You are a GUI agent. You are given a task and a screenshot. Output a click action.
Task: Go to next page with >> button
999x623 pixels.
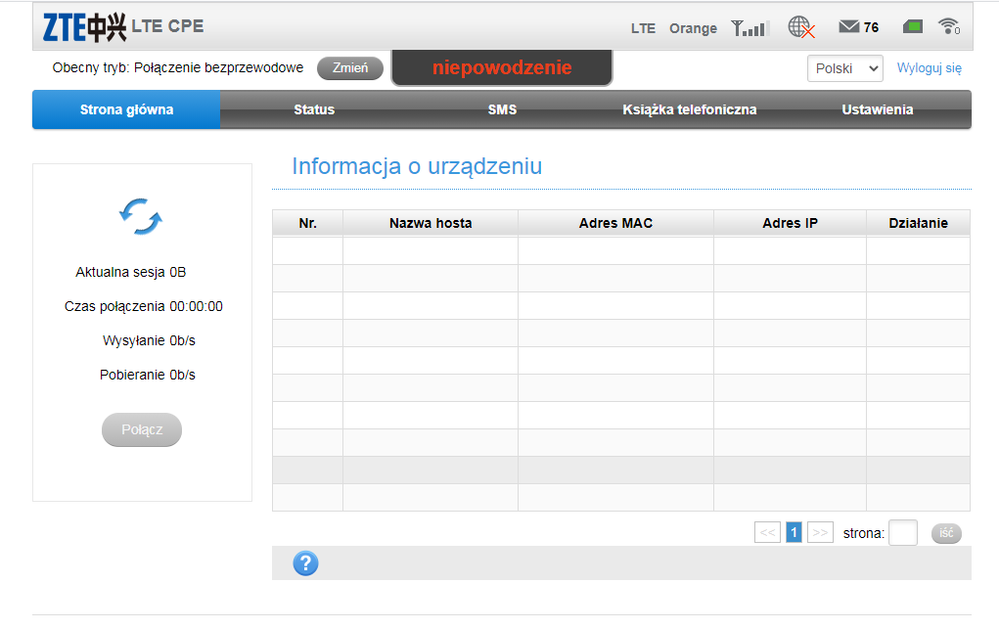pos(820,533)
